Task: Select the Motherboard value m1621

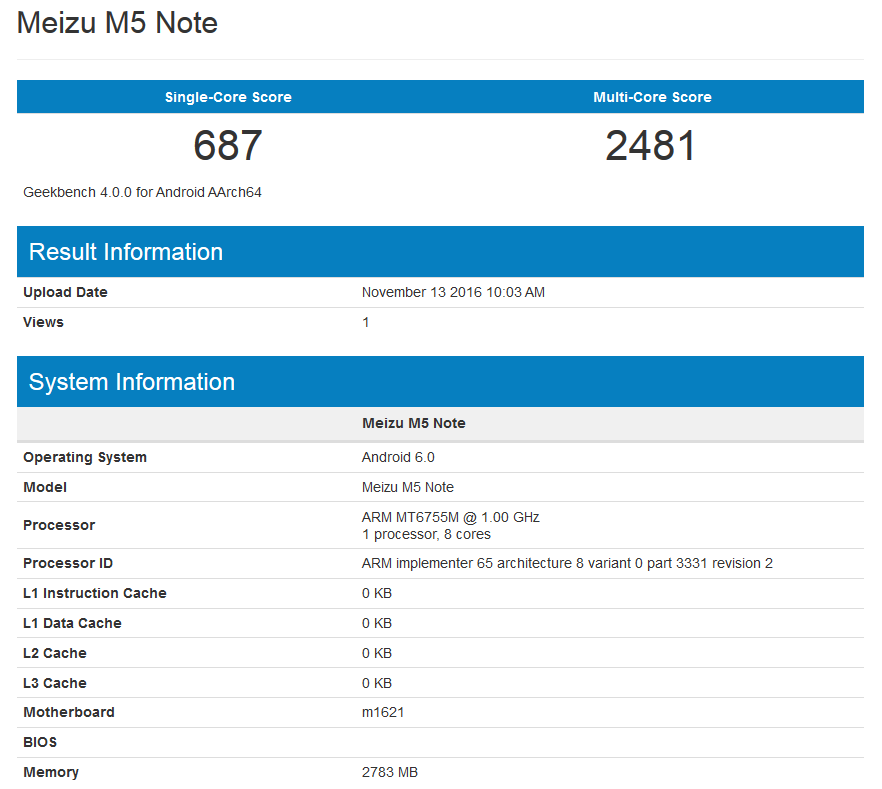Action: [x=381, y=712]
